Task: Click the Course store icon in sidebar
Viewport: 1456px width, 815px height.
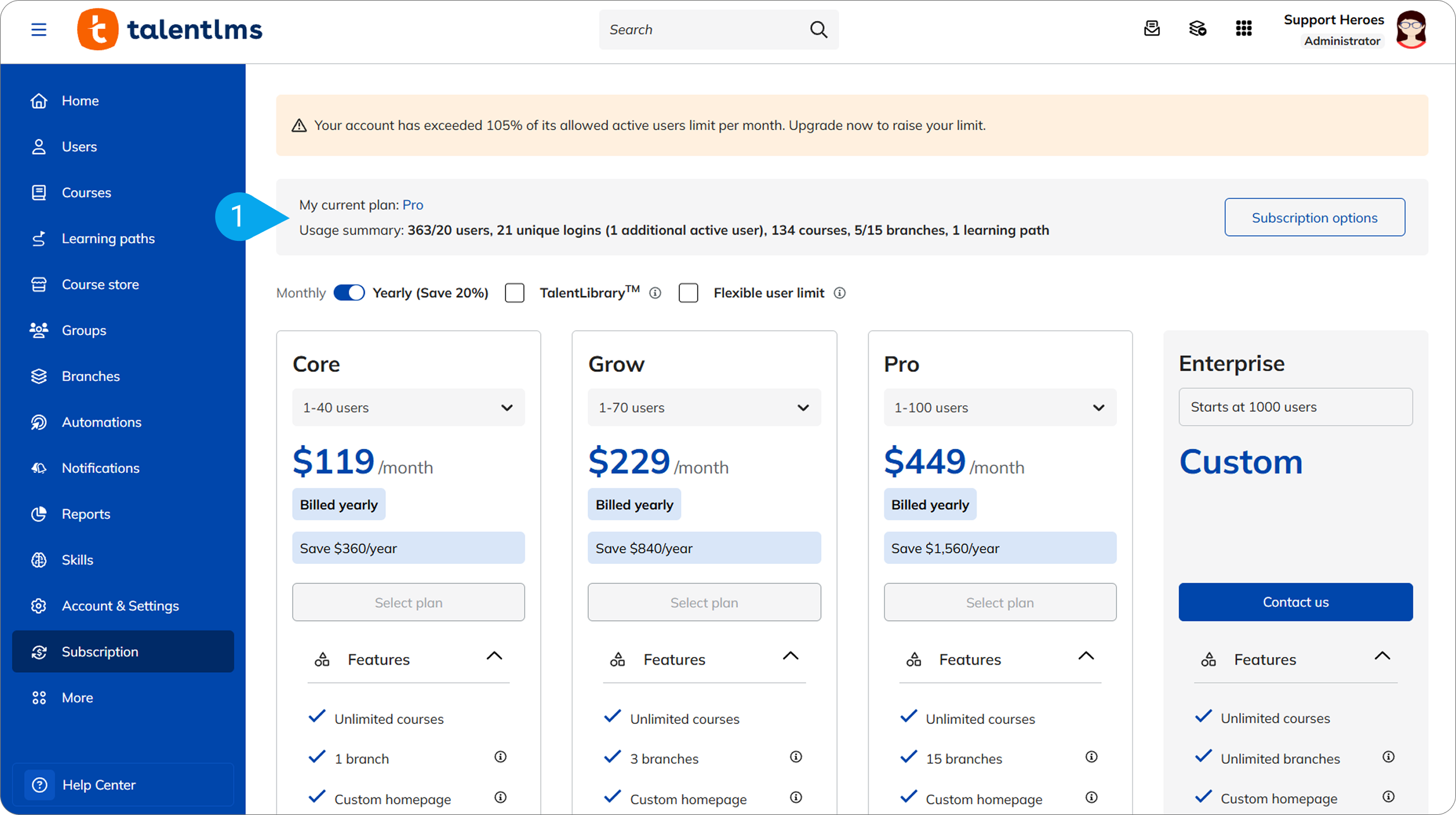Action: click(x=39, y=285)
